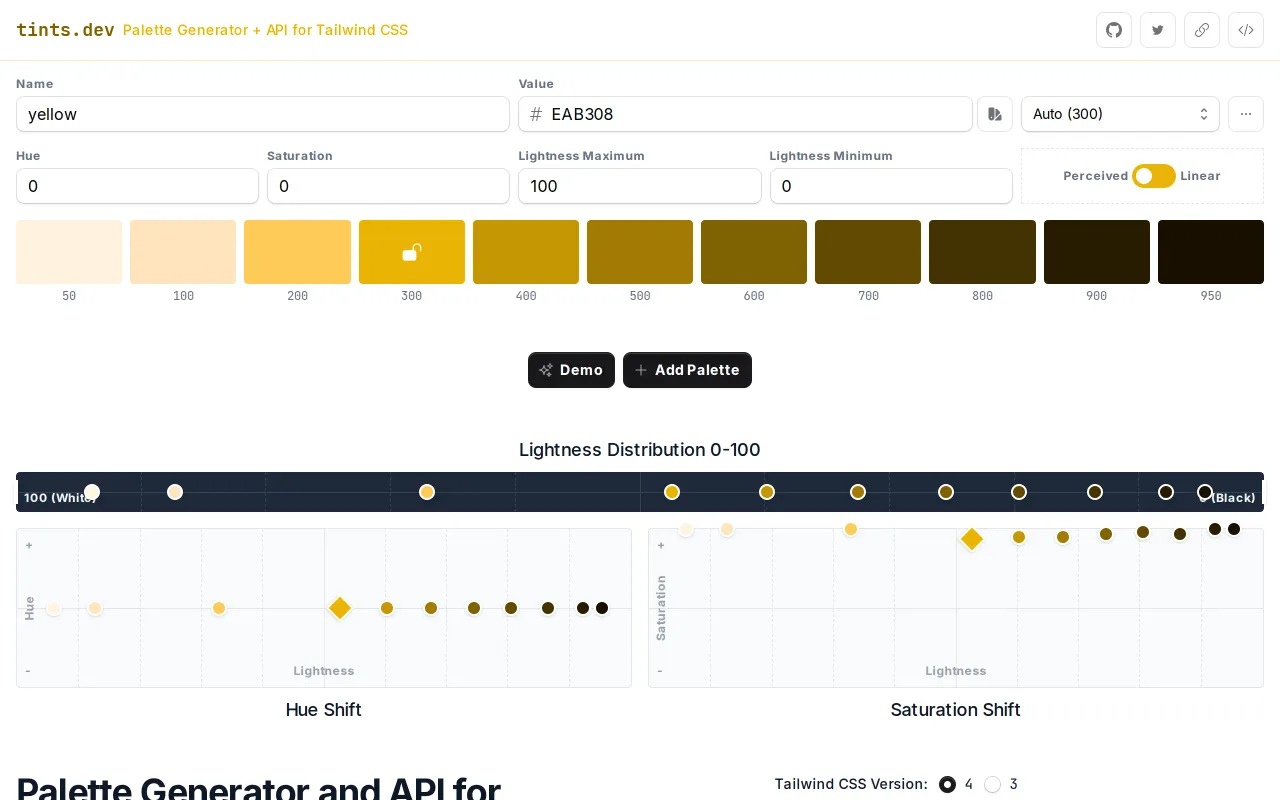Image resolution: width=1280 pixels, height=800 pixels.
Task: Open the Auto (300) dropdown
Action: 1120,114
